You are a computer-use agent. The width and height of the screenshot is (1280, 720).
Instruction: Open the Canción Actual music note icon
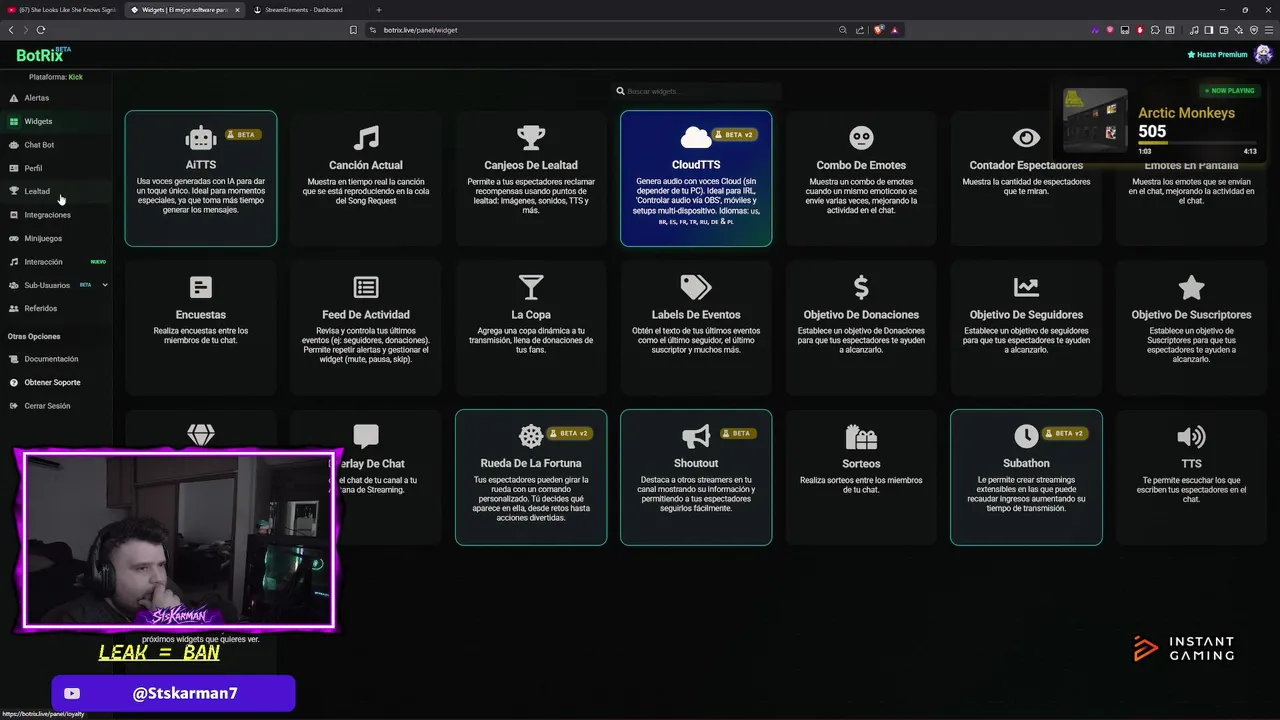(366, 138)
